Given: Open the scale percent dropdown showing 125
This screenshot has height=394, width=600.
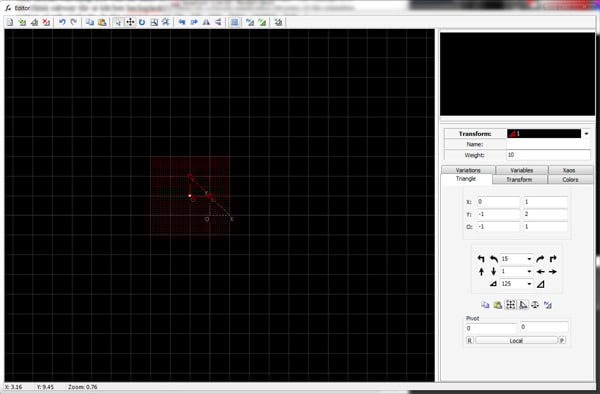Looking at the screenshot, I should (x=529, y=284).
